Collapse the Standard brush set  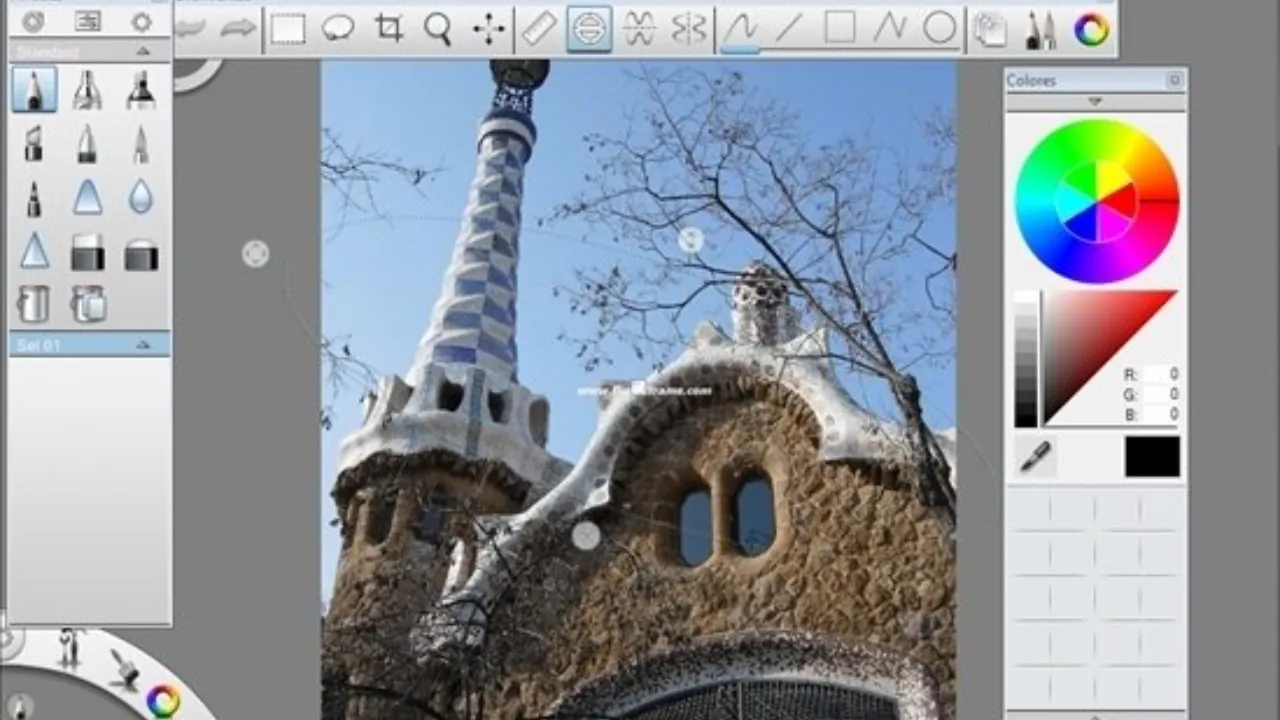143,50
